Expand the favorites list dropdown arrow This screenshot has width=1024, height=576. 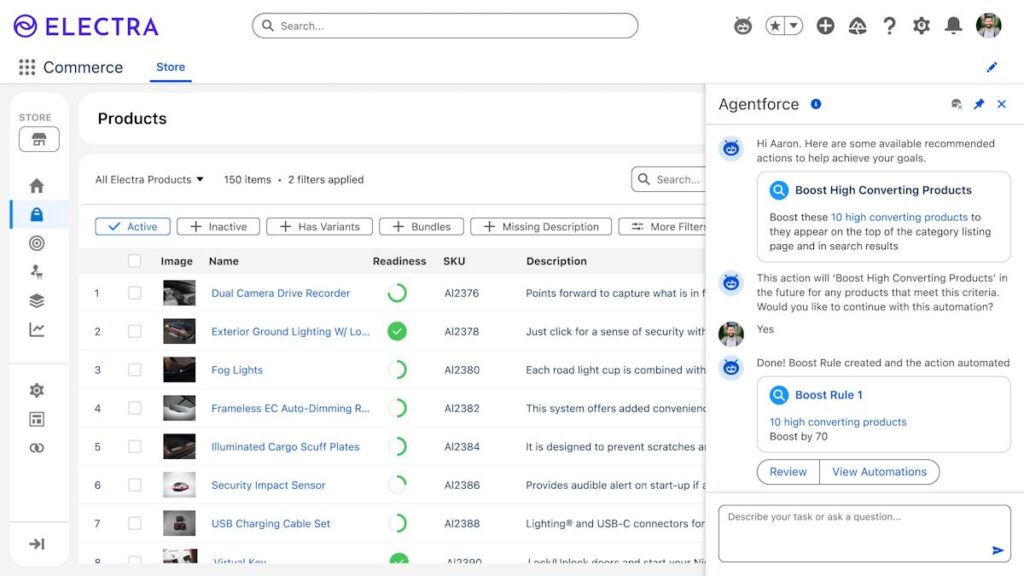(x=793, y=26)
